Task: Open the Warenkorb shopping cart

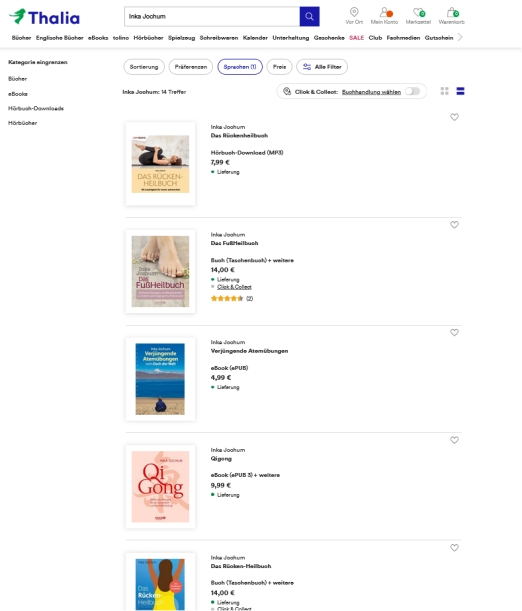Action: coord(451,16)
